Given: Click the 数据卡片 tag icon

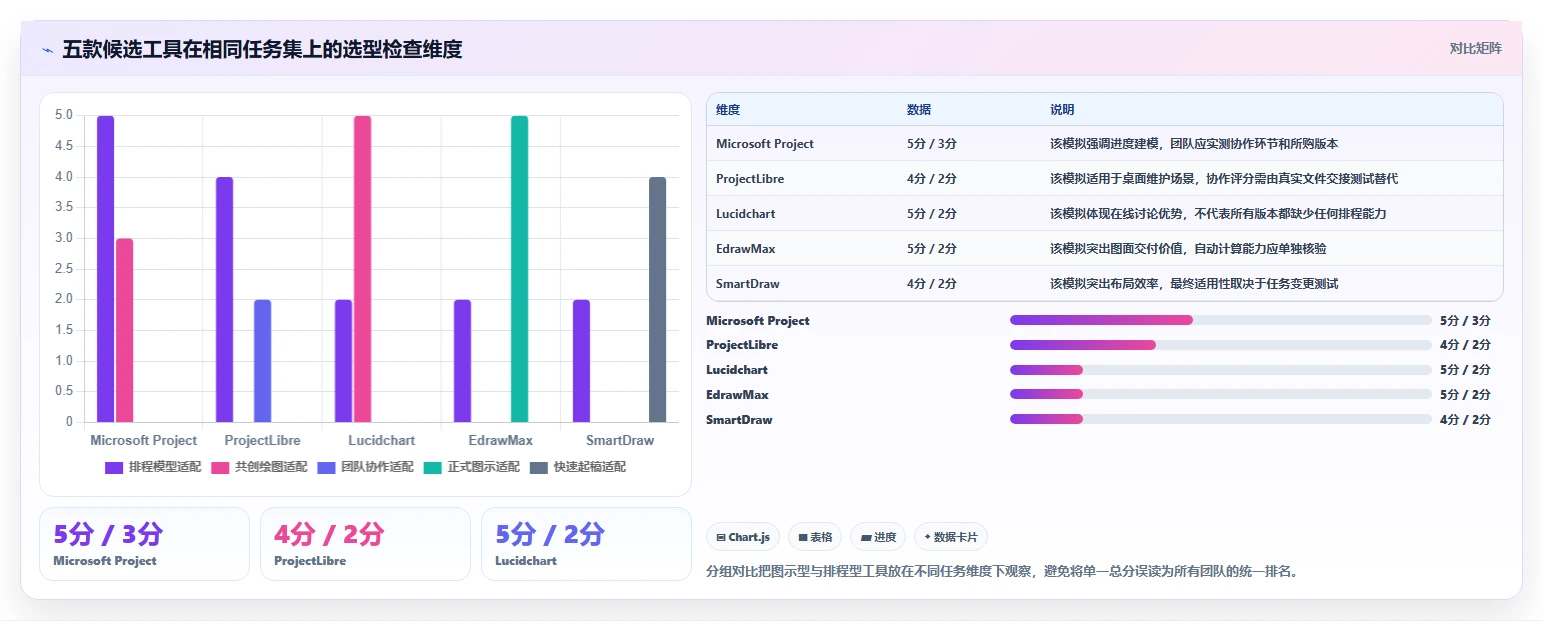Looking at the screenshot, I should click(x=928, y=537).
